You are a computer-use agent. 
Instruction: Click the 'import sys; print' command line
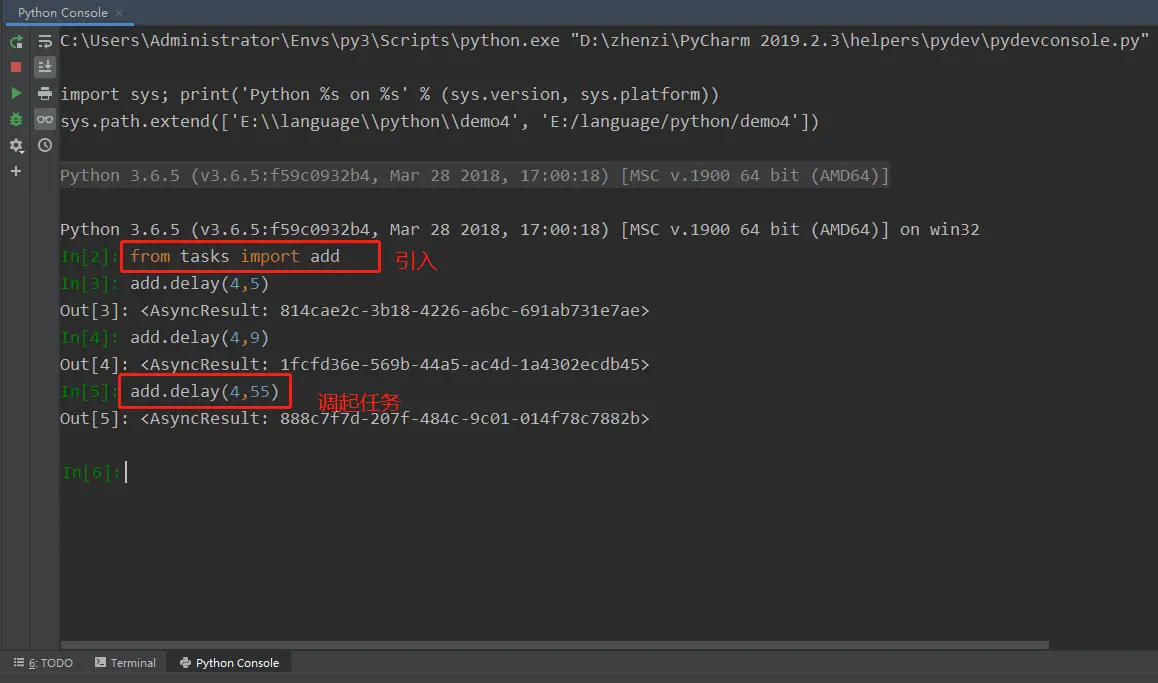point(389,95)
